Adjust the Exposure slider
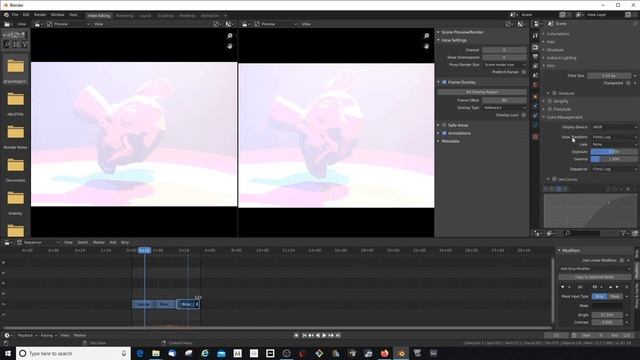 [x=614, y=152]
